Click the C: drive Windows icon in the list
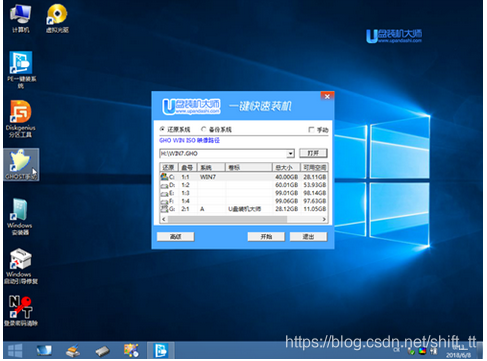Screen dimensions: 487x361 (164, 176)
